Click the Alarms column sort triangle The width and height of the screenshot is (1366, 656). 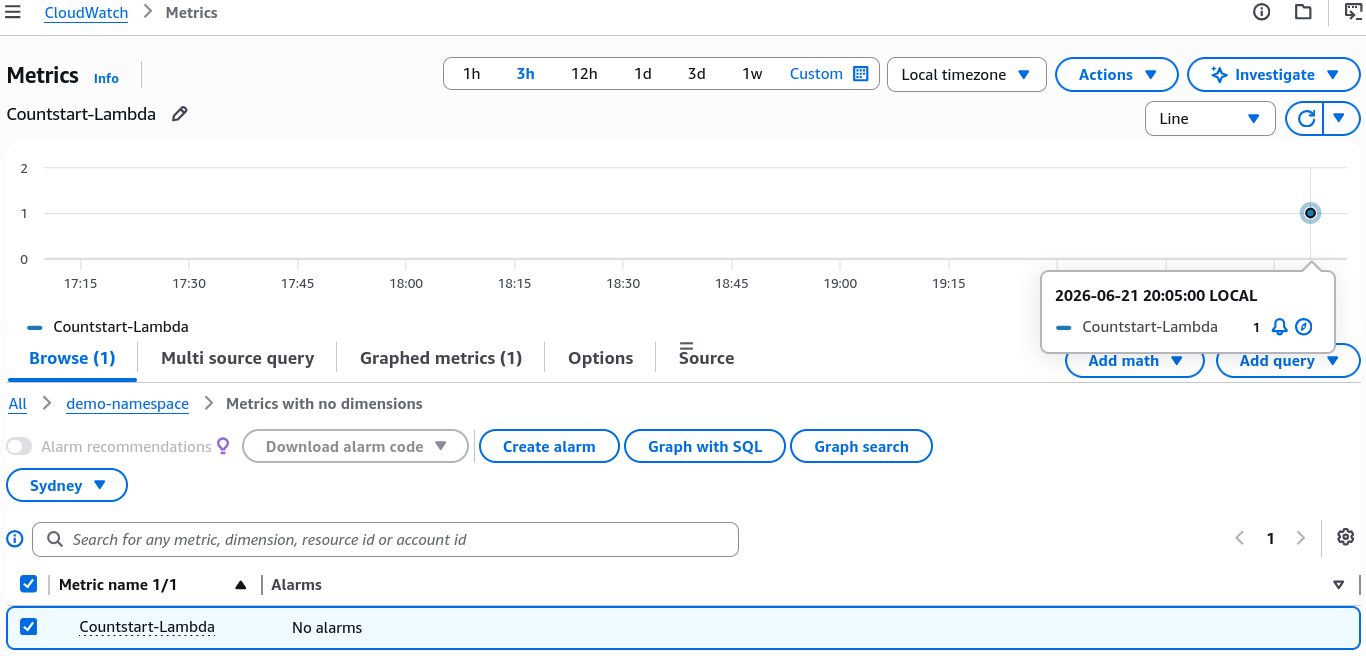tap(1338, 585)
